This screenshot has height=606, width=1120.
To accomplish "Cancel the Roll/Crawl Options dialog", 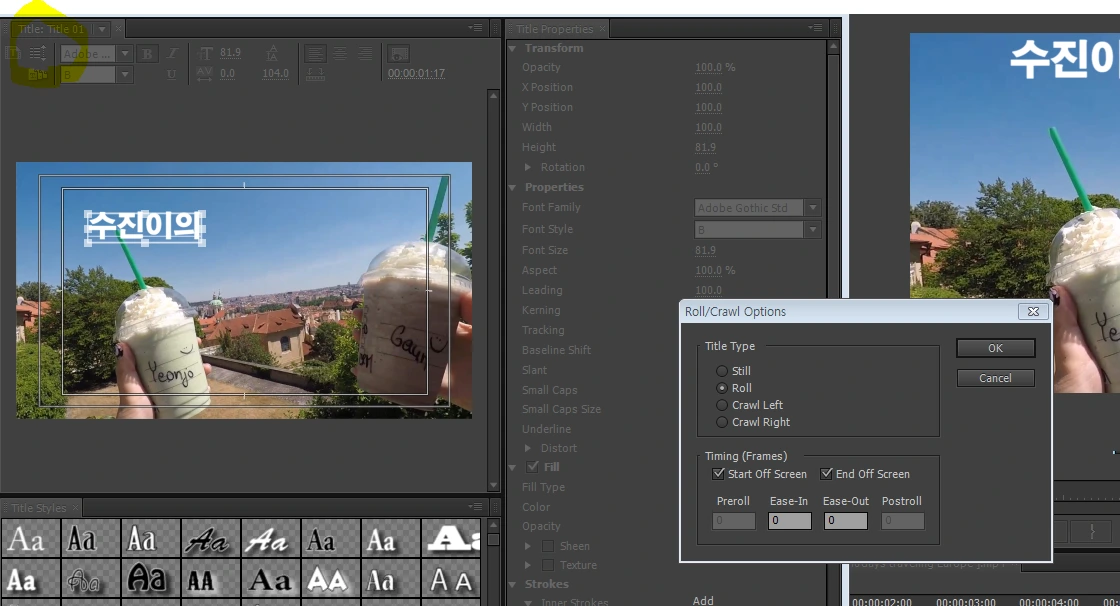I will 996,378.
